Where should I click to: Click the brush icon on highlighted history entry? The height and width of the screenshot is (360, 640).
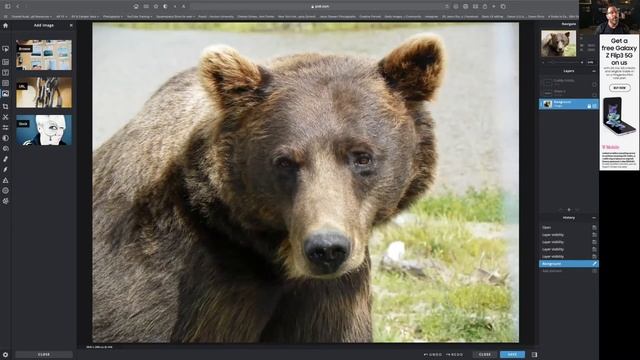click(594, 264)
